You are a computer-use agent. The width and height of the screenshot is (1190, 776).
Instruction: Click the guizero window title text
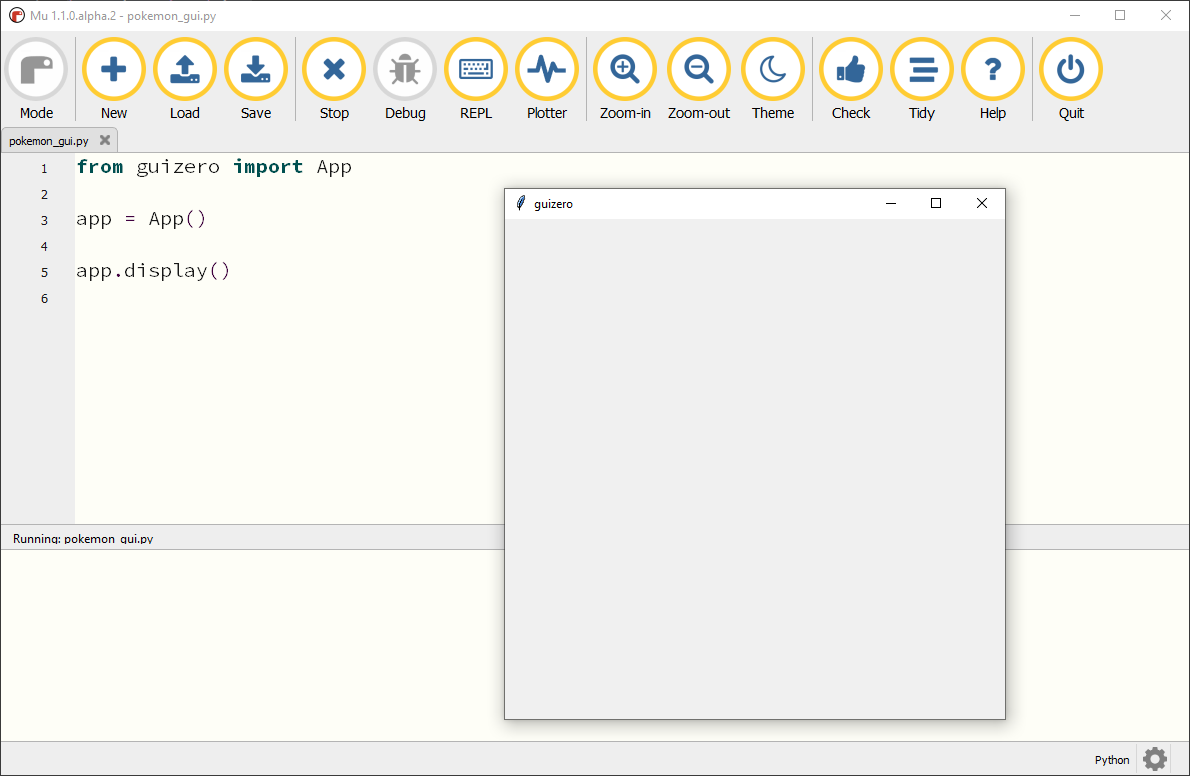coord(553,203)
